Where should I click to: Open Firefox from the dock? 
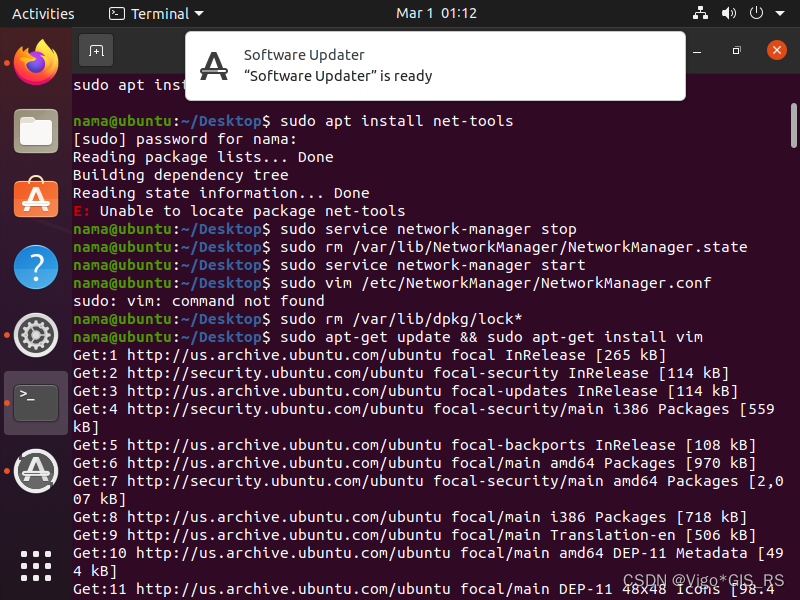coord(36,63)
